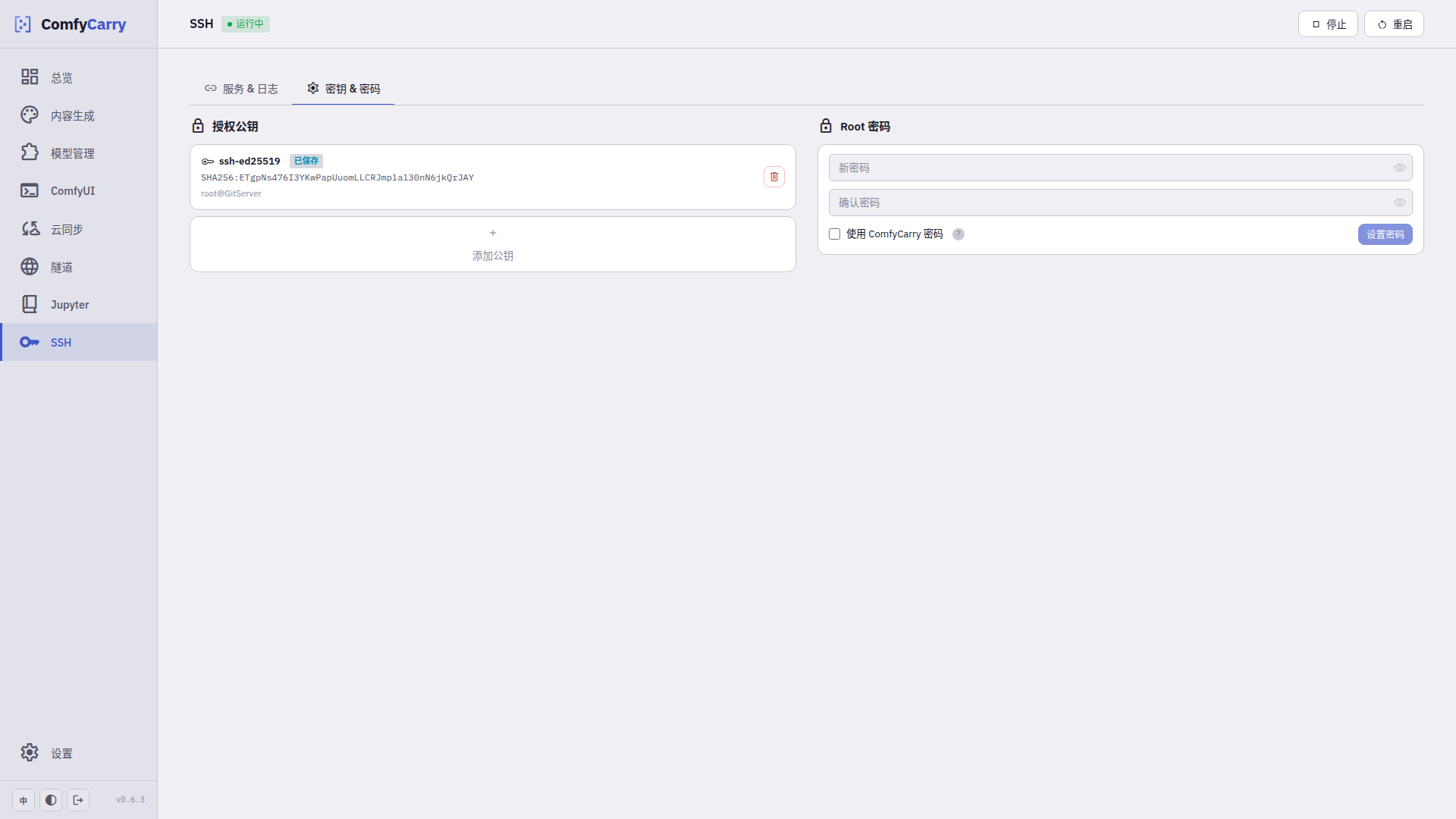Click the Root 密码 section heading
Screen dimensions: 1456x819
pos(865,127)
